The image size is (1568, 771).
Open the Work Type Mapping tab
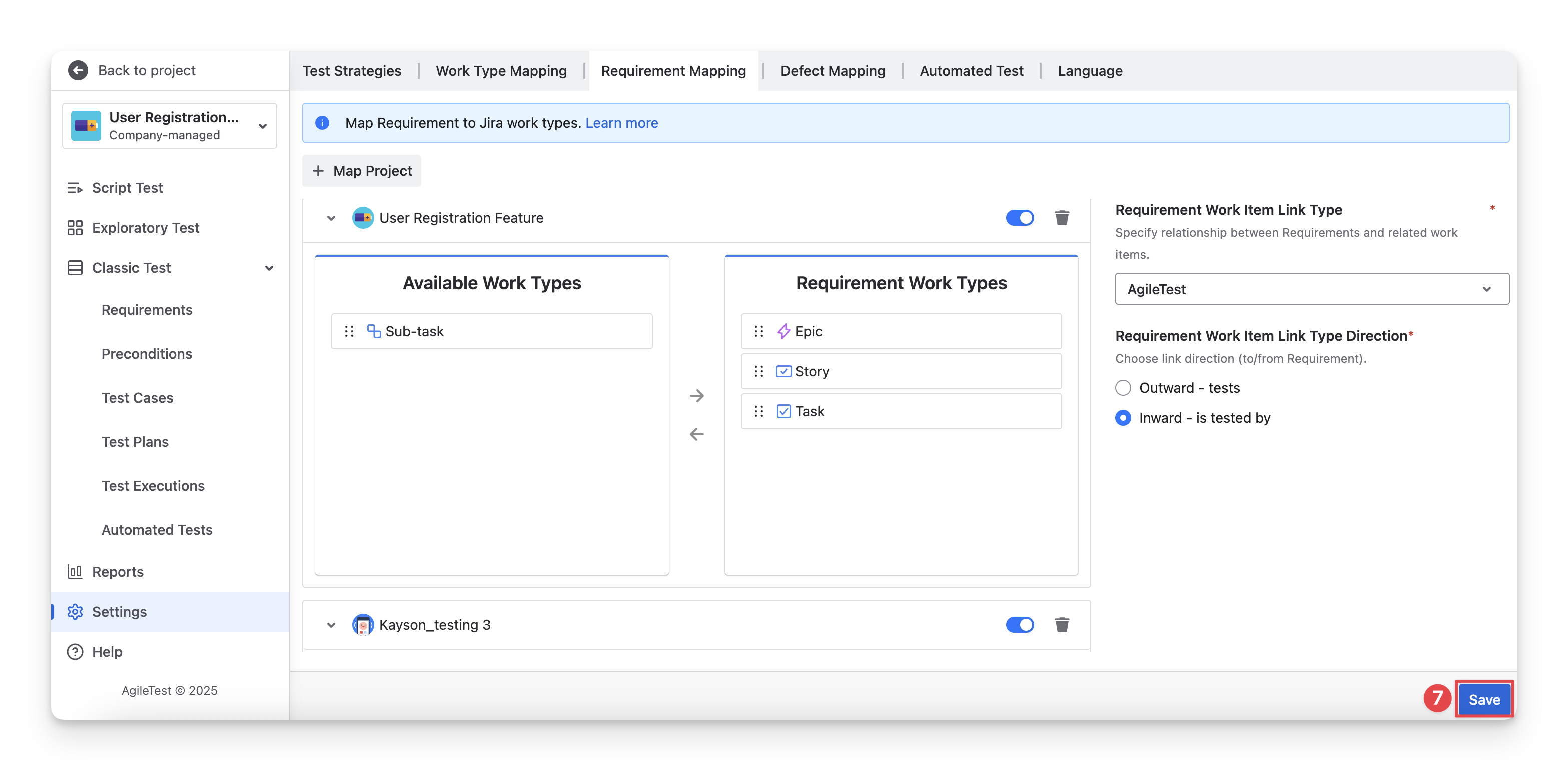501,71
